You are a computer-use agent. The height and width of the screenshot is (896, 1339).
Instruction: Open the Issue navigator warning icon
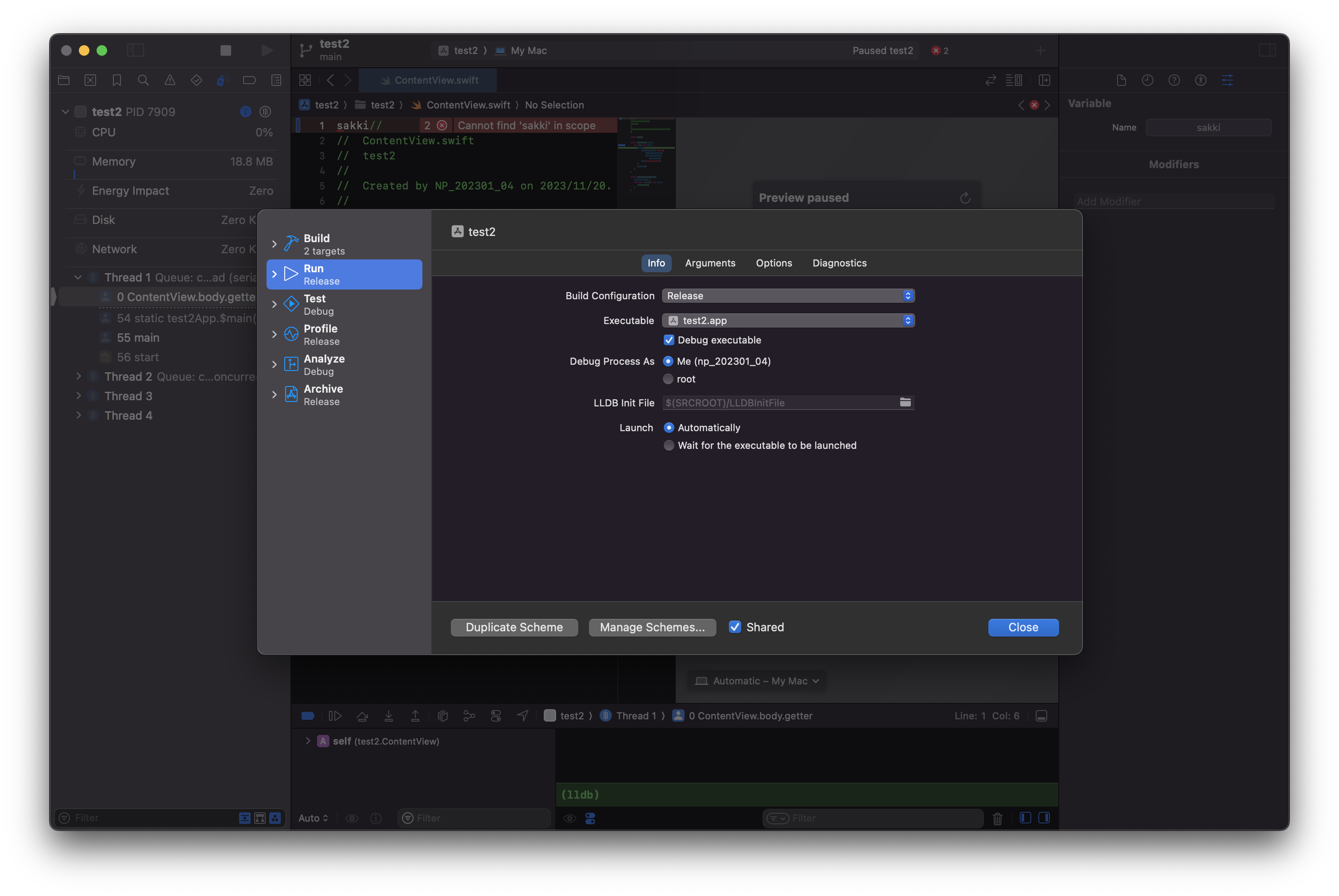[170, 81]
